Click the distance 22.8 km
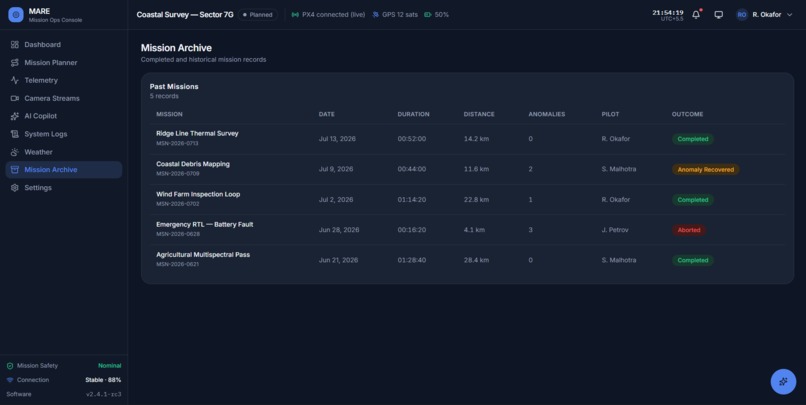The width and height of the screenshot is (806, 405). [x=476, y=199]
